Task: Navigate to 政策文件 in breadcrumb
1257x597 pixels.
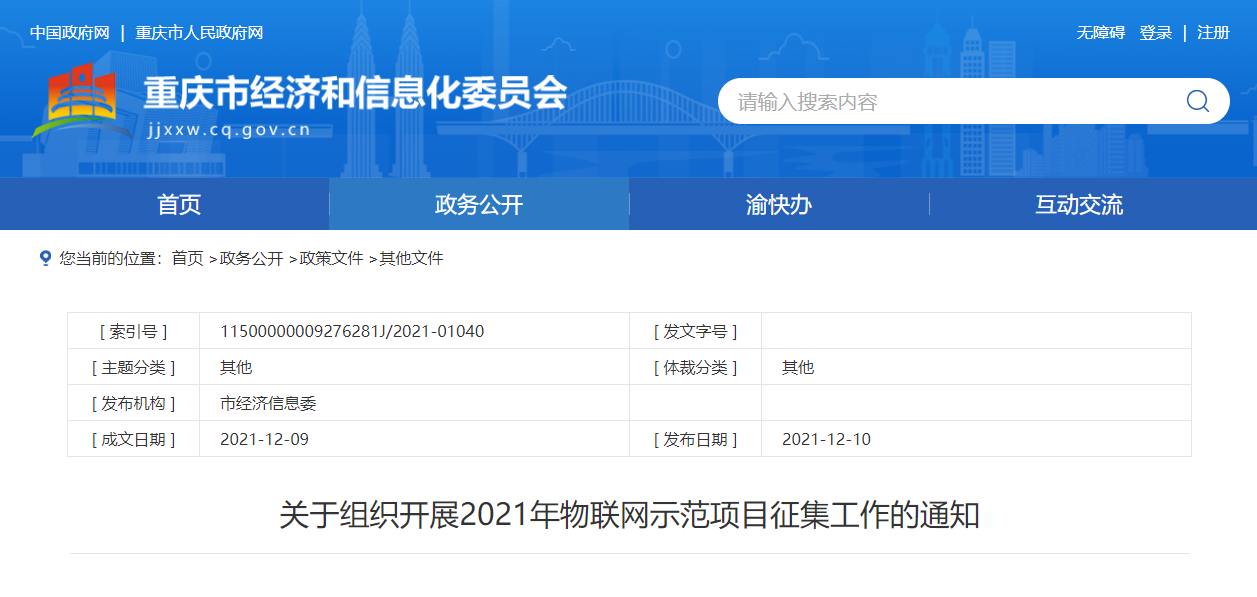Action: pos(331,259)
